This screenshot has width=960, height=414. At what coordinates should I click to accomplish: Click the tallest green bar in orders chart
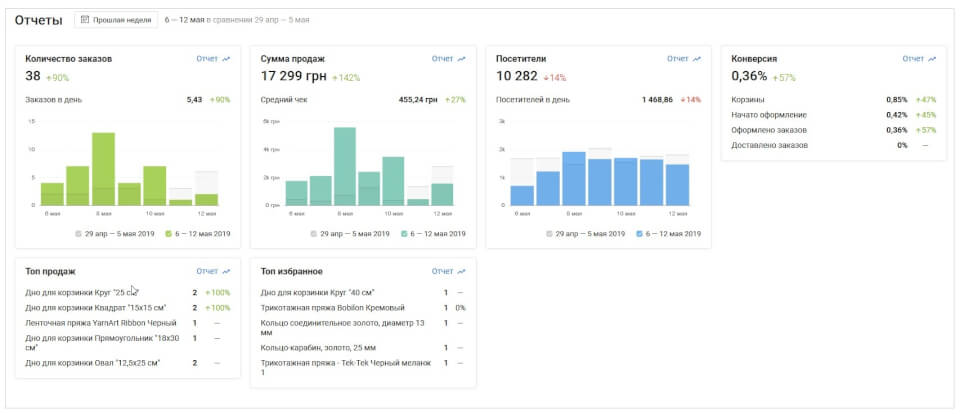coord(103,170)
